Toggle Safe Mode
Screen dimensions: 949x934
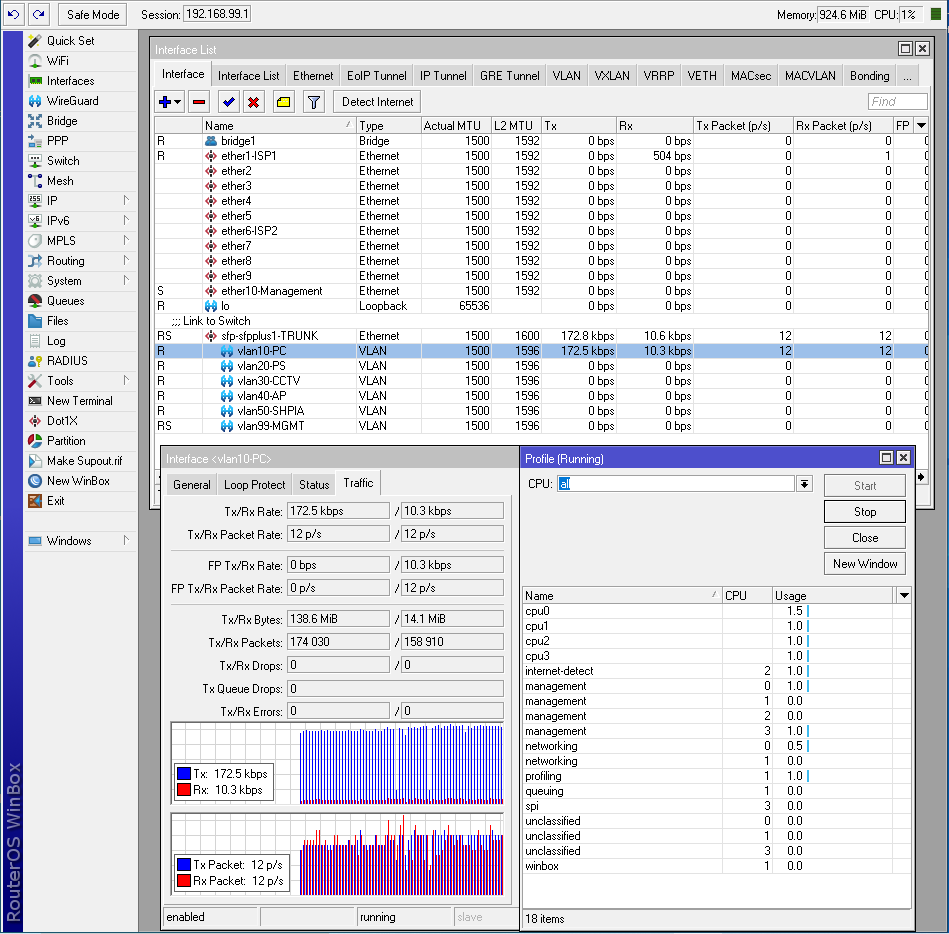coord(91,14)
